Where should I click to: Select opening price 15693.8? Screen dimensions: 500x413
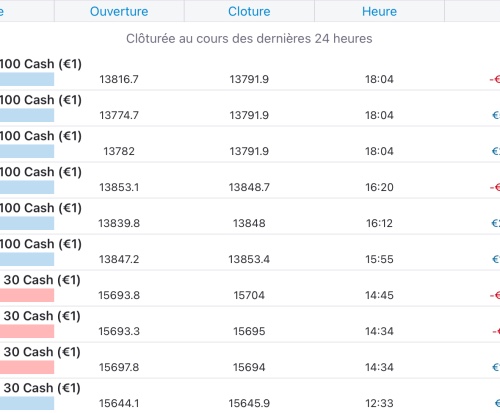tap(119, 295)
